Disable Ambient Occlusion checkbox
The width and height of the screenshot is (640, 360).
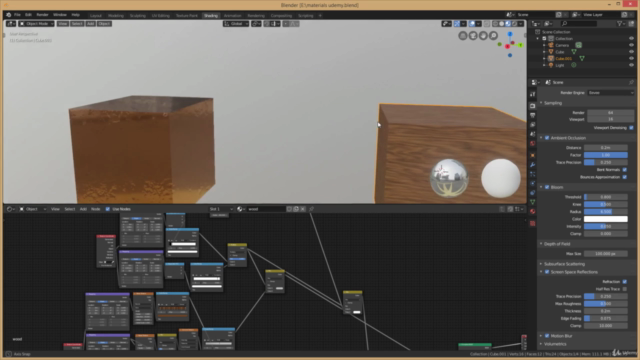click(547, 138)
